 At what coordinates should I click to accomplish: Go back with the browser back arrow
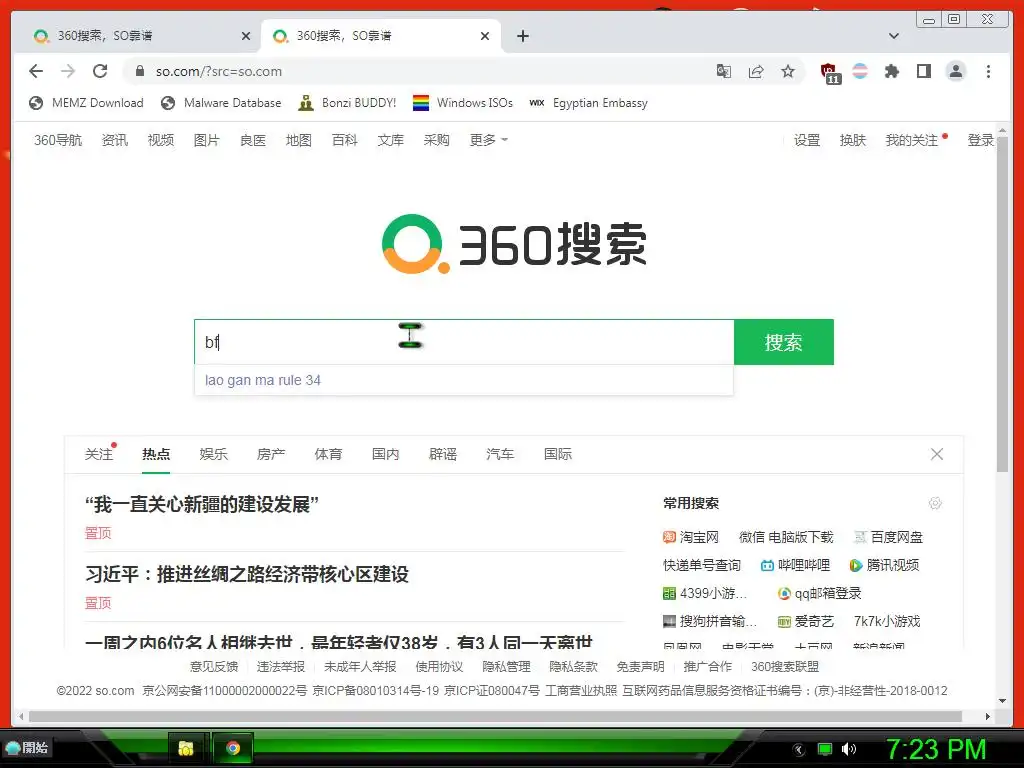pos(36,71)
